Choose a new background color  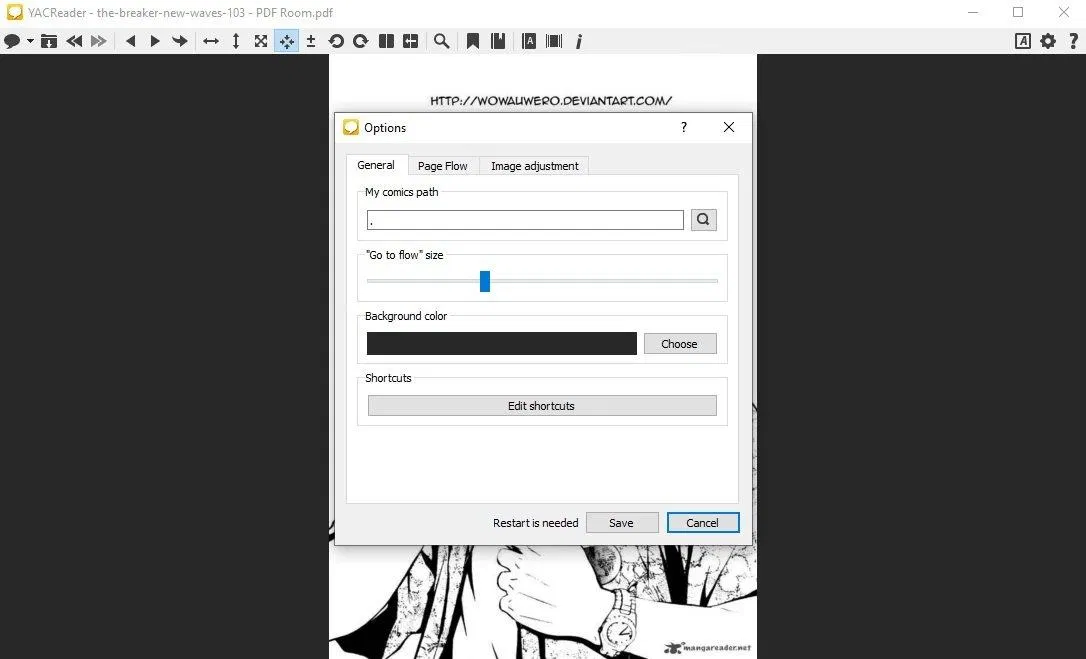[x=679, y=344]
